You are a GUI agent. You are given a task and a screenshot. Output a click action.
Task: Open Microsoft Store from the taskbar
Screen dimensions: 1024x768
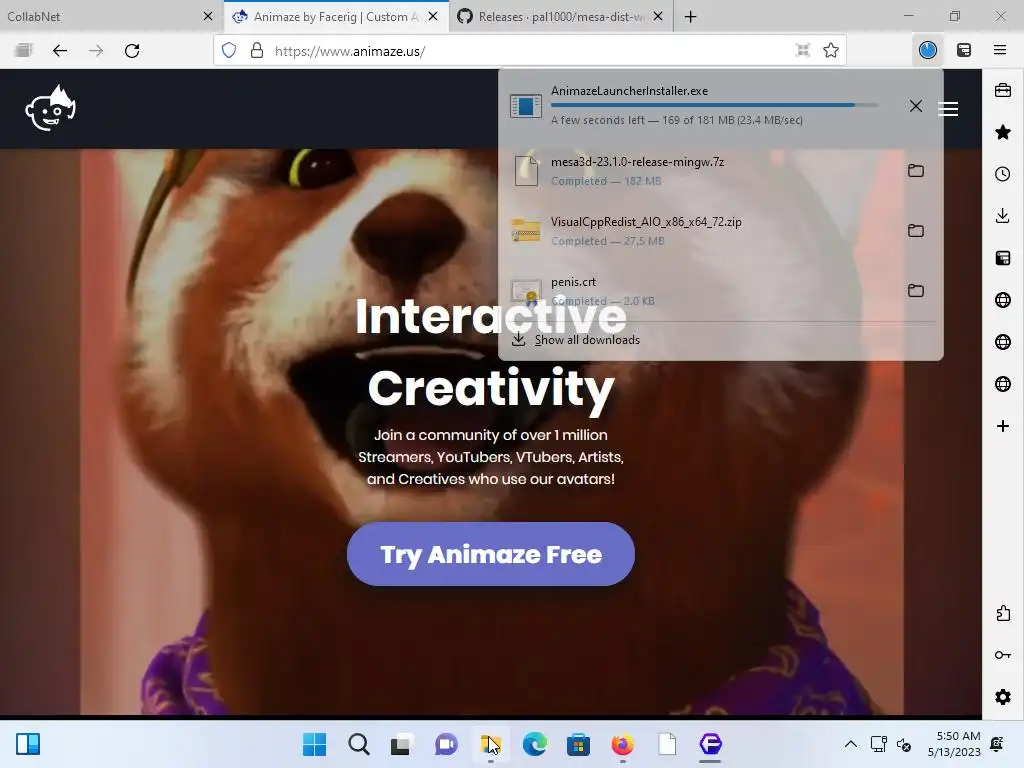pyautogui.click(x=578, y=744)
